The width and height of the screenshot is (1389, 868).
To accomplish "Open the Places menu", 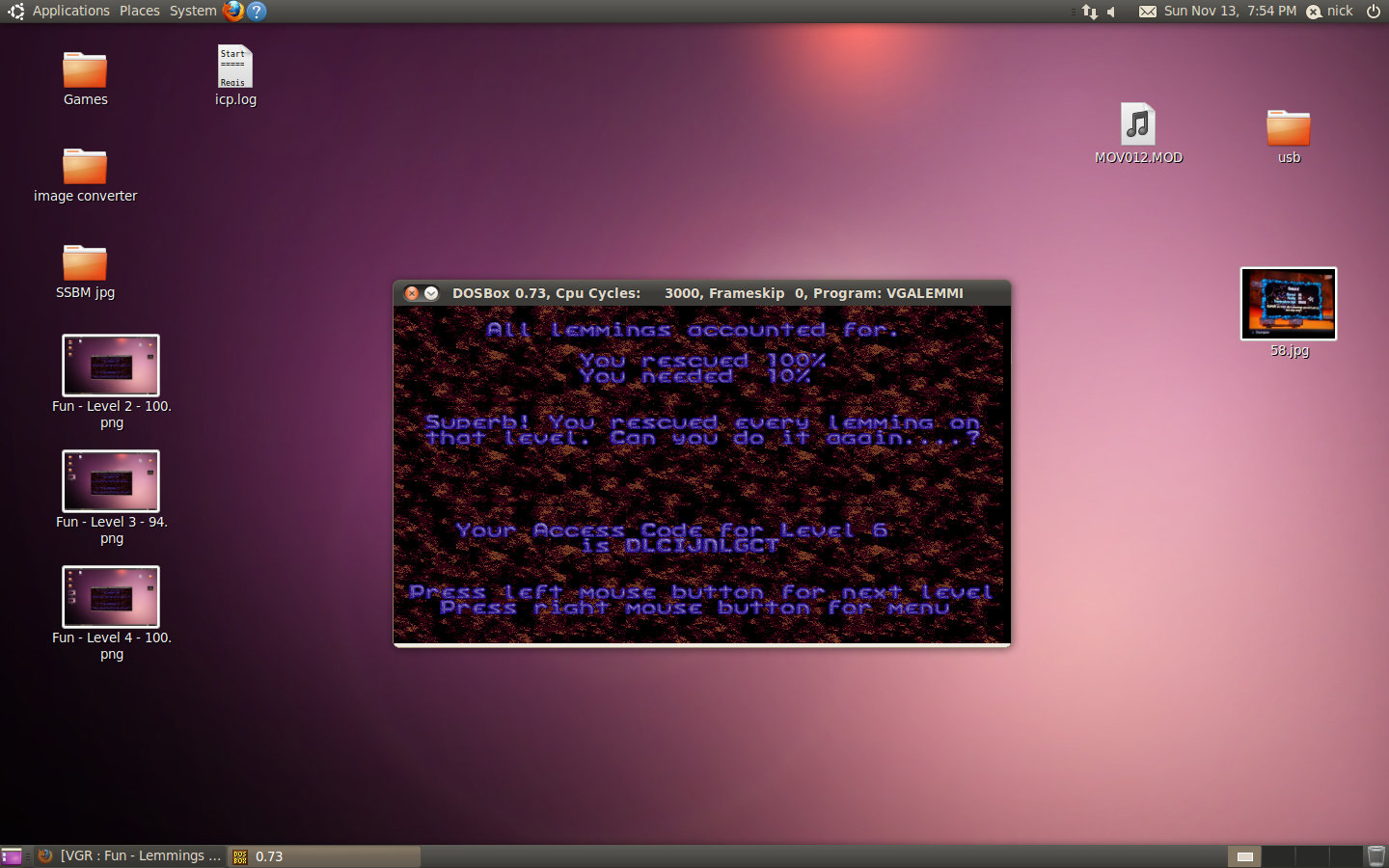I will coord(140,11).
